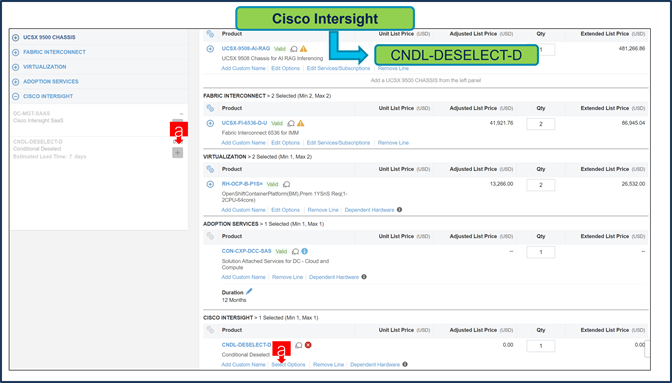672x383 pixels.
Task: Click Remove Line for RH-OCP-B-P1S=
Action: click(x=323, y=210)
